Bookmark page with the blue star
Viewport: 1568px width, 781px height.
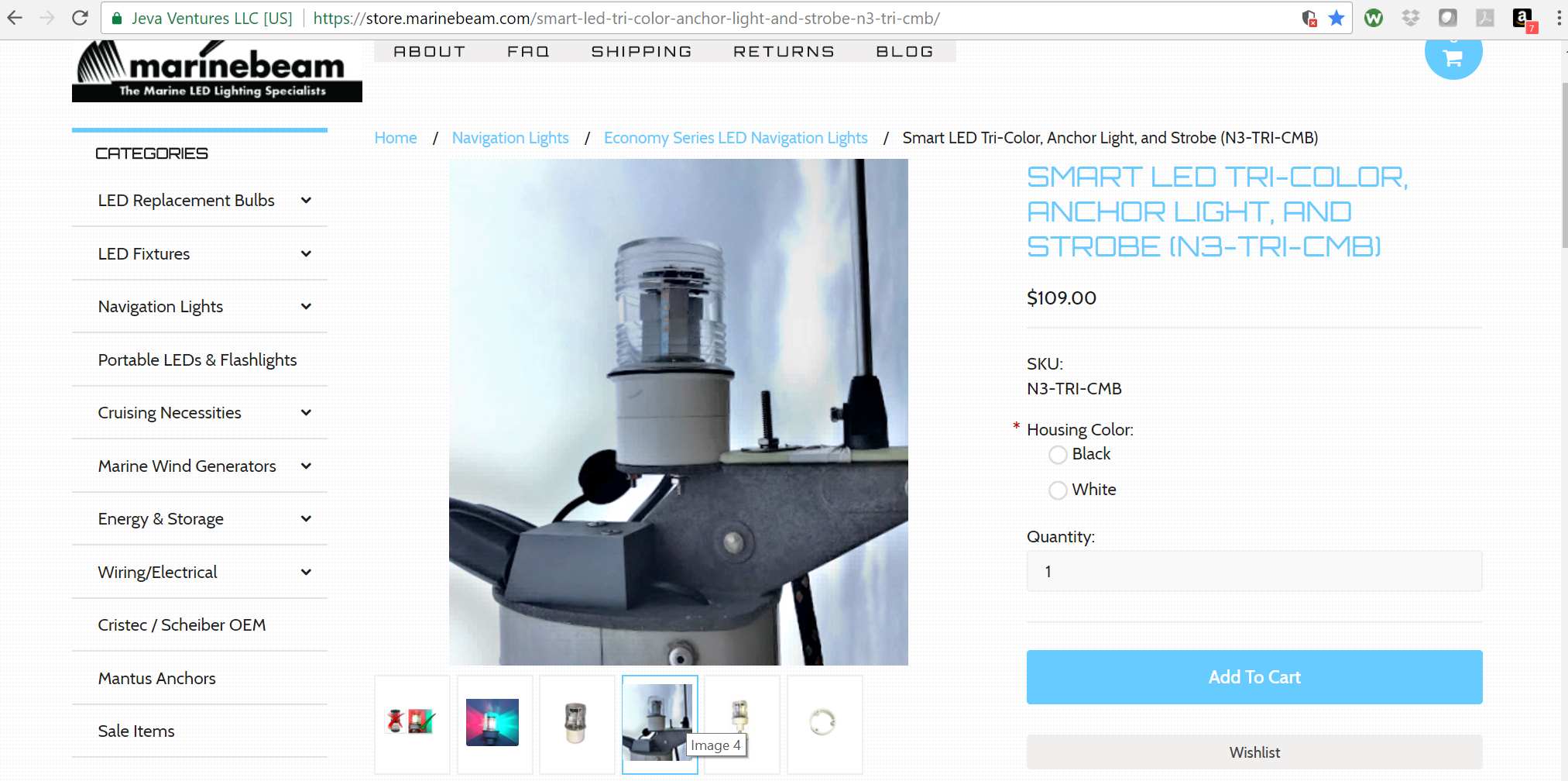click(x=1336, y=18)
